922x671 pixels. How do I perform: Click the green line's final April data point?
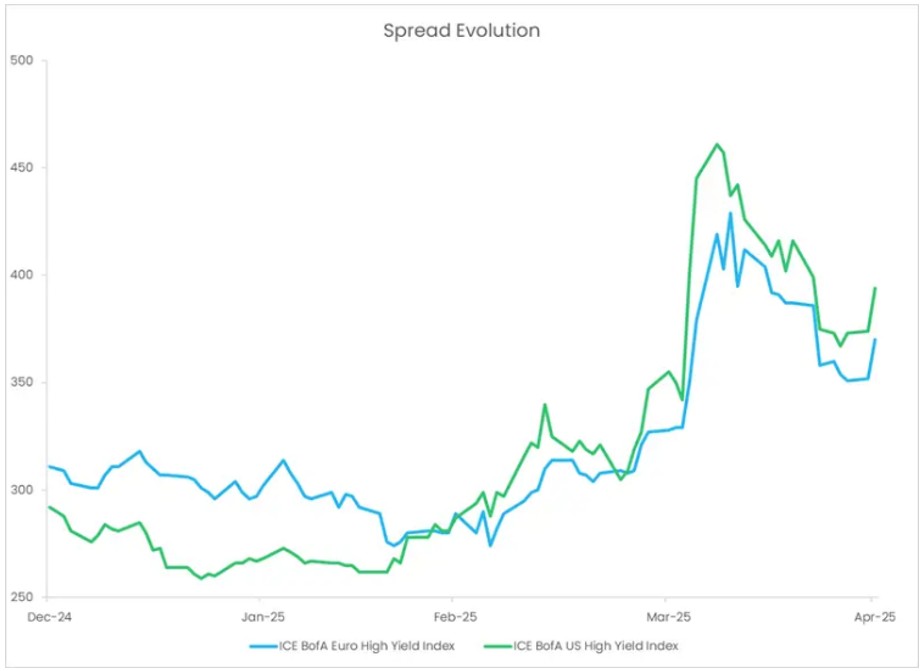click(x=875, y=288)
